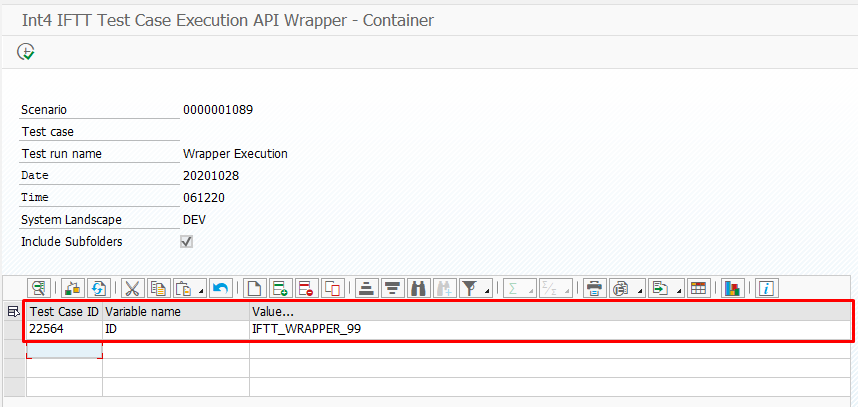
Task: Click the Information icon in toolbar
Action: [767, 288]
